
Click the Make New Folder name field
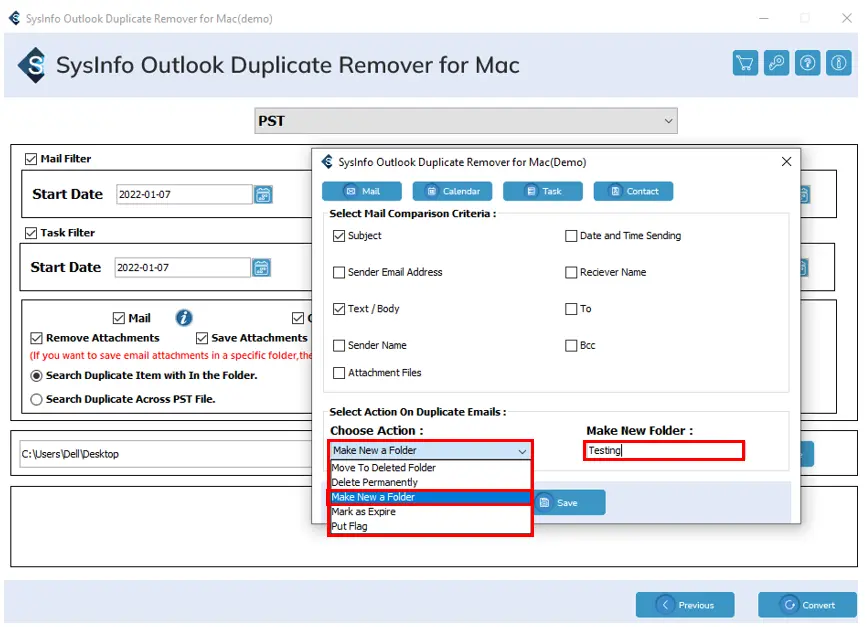tap(664, 451)
